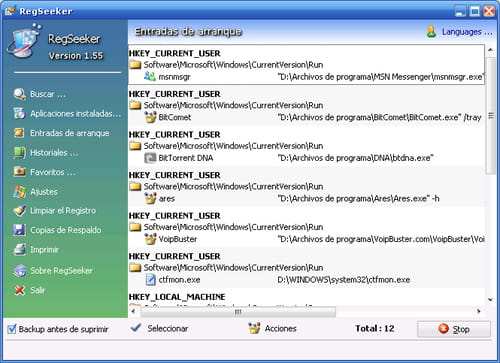This screenshot has width=500, height=363.
Task: Click the Limpiar el Registro icon
Action: click(19, 211)
